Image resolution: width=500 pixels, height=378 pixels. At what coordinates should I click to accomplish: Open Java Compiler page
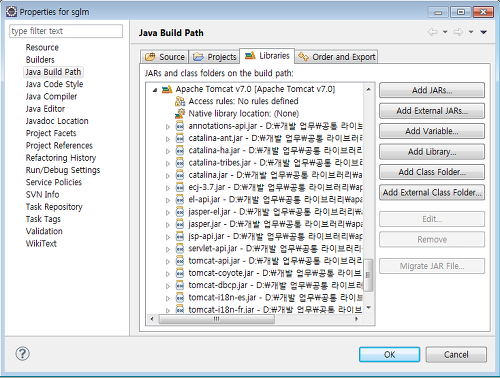[x=51, y=96]
